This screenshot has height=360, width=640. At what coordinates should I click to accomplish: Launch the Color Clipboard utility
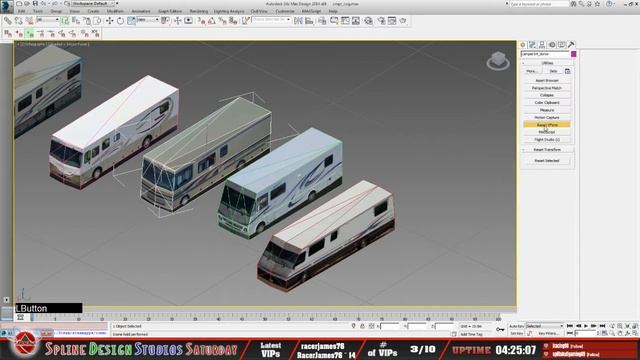pos(547,102)
